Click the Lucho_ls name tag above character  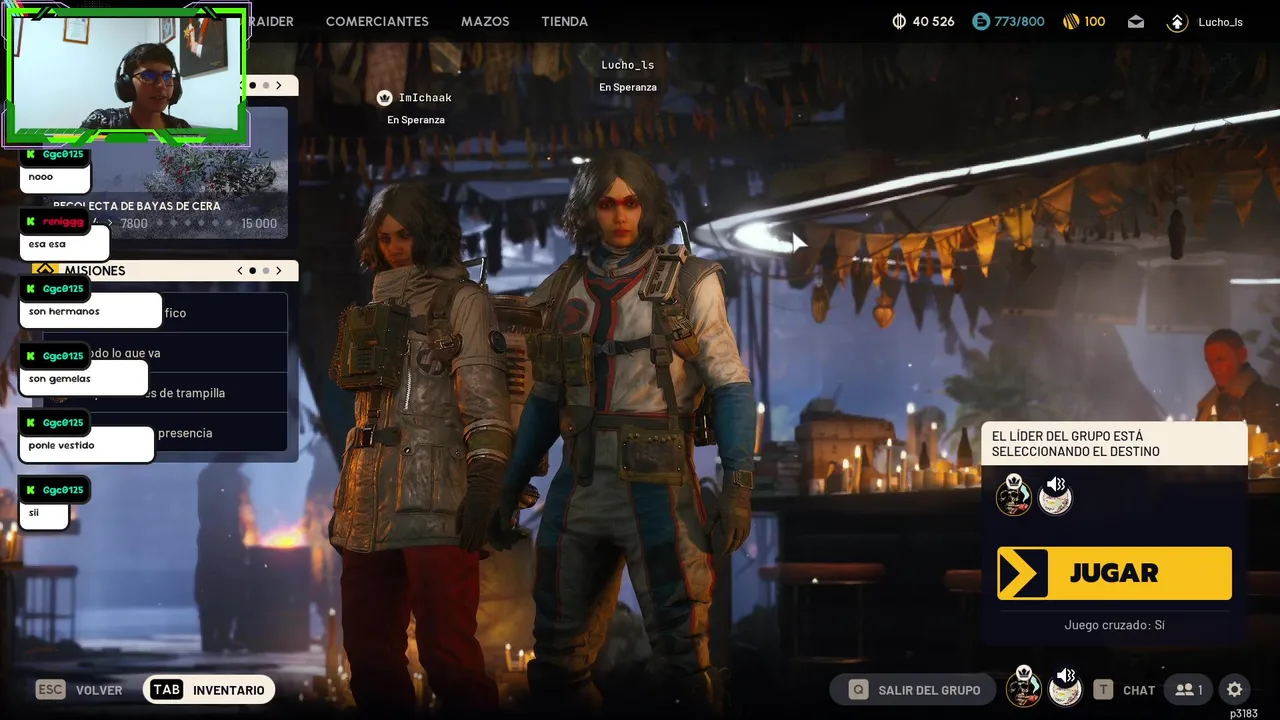point(627,65)
